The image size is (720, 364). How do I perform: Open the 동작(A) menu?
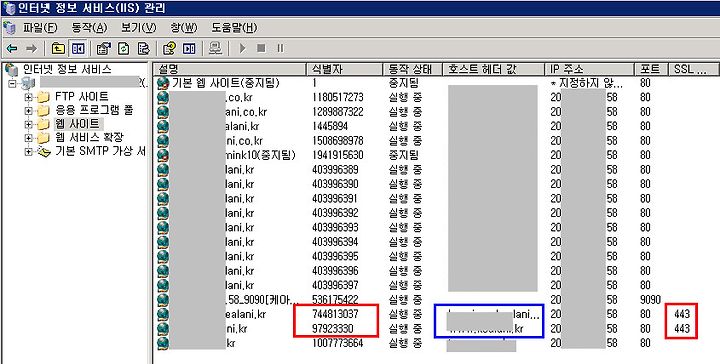[x=89, y=28]
